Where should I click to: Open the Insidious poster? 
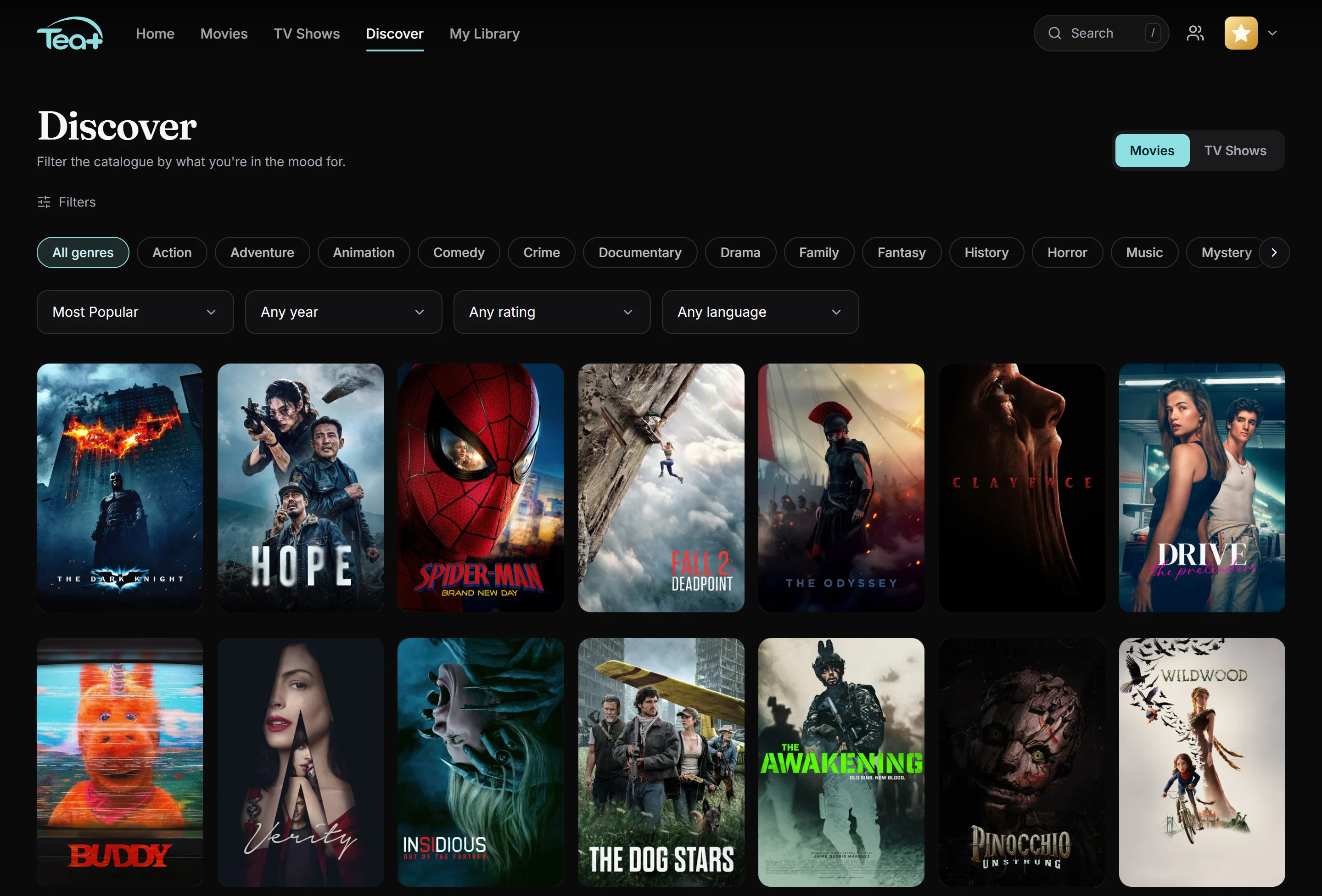coord(480,762)
